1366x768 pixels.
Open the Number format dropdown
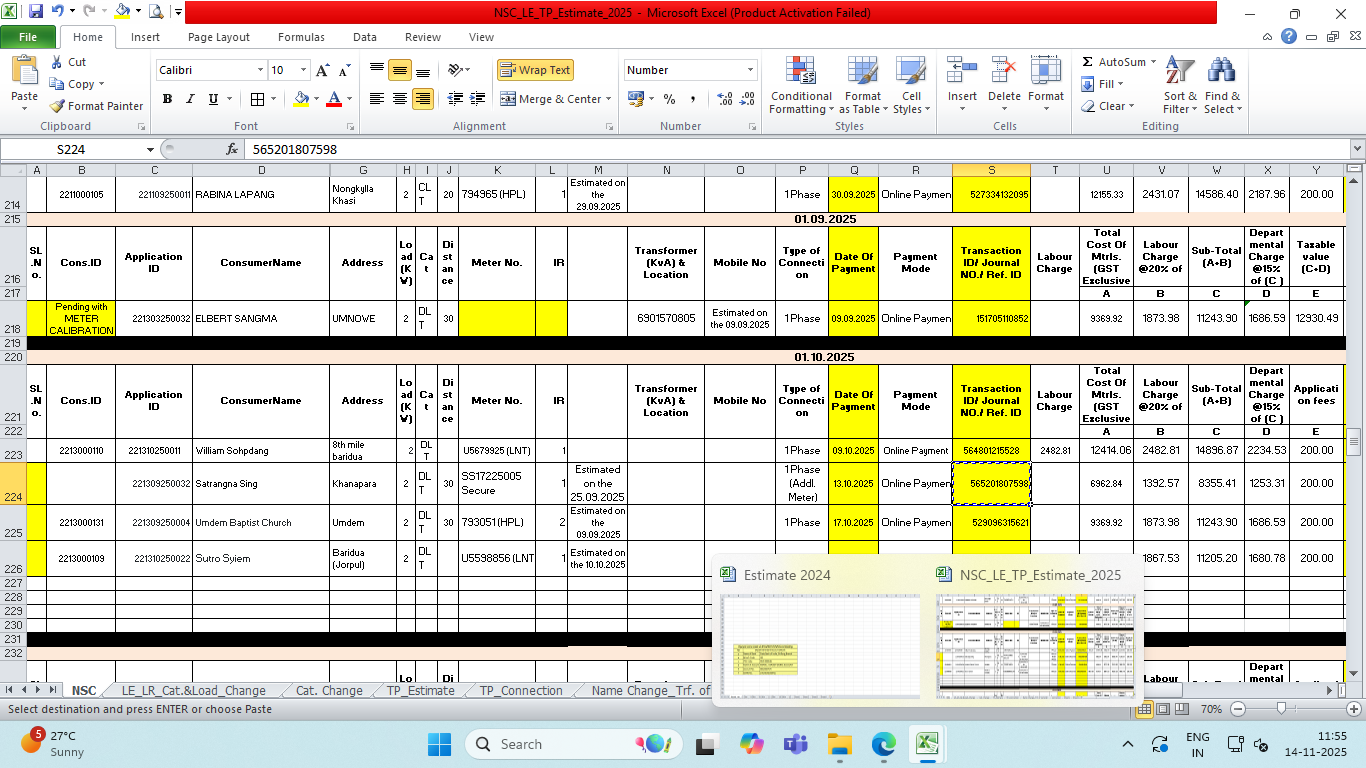click(750, 70)
